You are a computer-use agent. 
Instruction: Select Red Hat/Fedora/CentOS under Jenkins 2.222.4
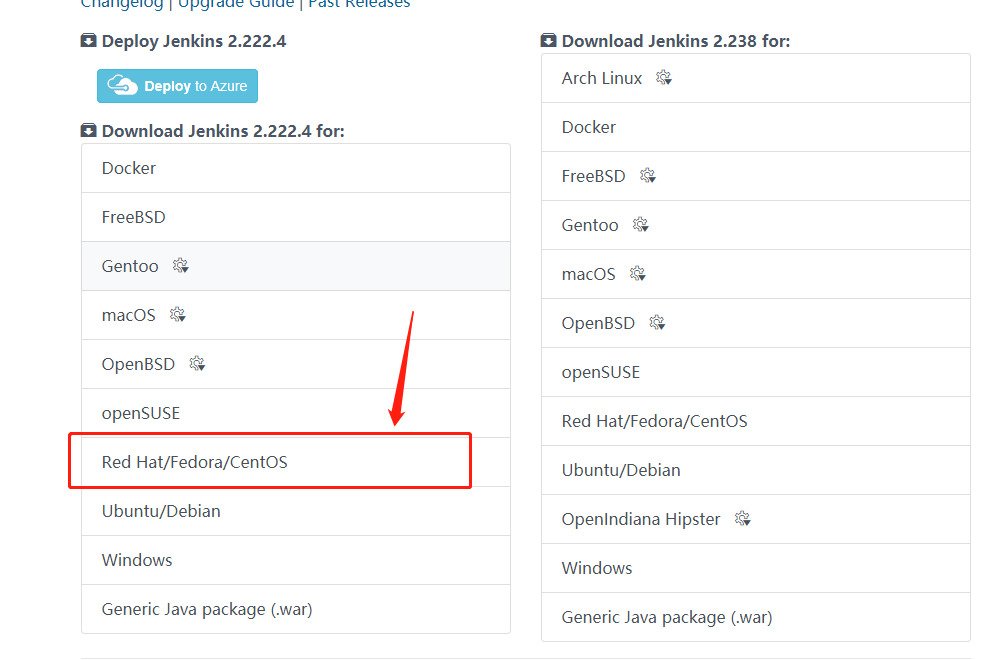click(296, 462)
